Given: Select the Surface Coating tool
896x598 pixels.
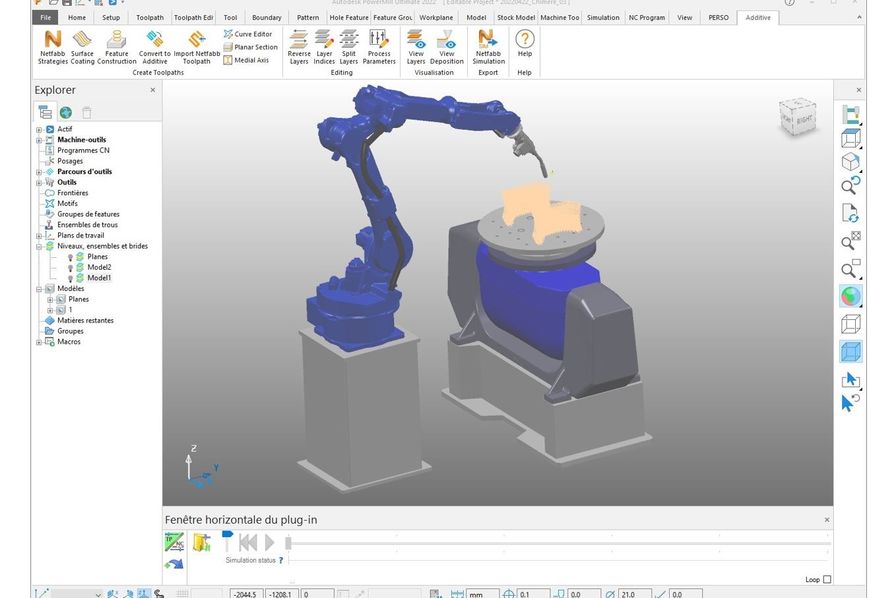Looking at the screenshot, I should (82, 47).
